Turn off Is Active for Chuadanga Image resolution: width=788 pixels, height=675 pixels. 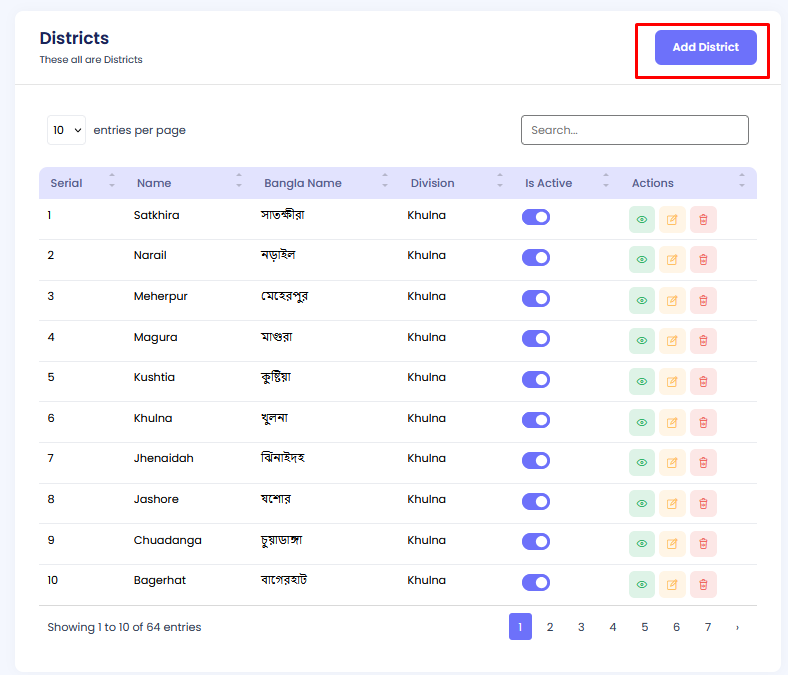click(536, 542)
